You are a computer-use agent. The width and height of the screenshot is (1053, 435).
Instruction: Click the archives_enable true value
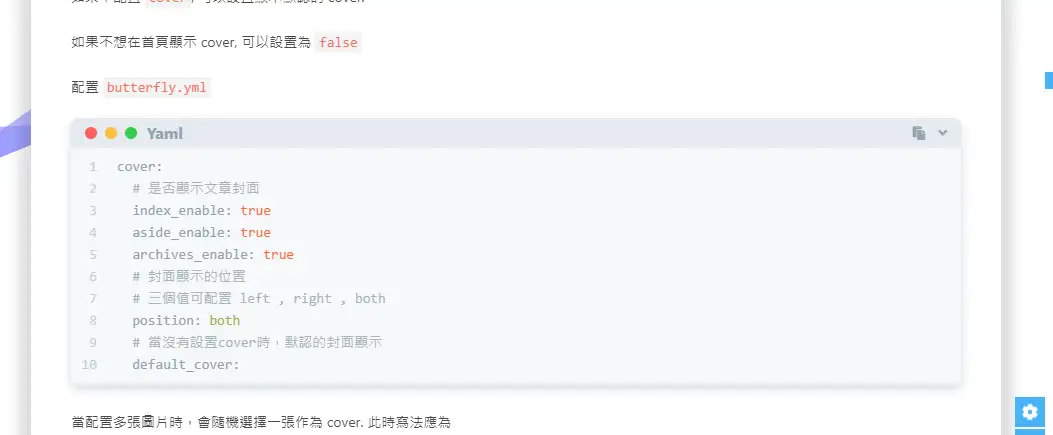(278, 254)
